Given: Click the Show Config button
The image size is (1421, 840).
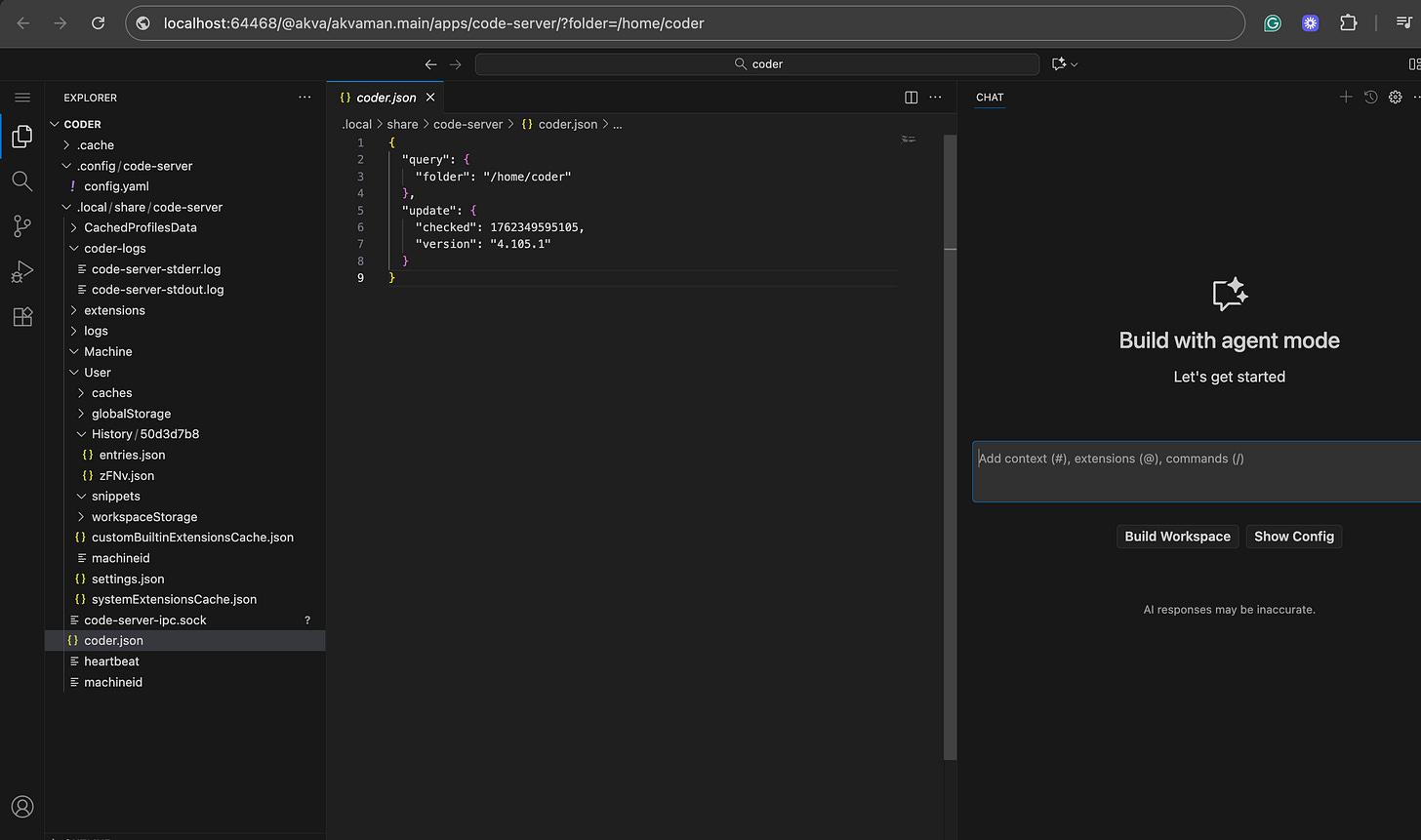Looking at the screenshot, I should [x=1293, y=537].
